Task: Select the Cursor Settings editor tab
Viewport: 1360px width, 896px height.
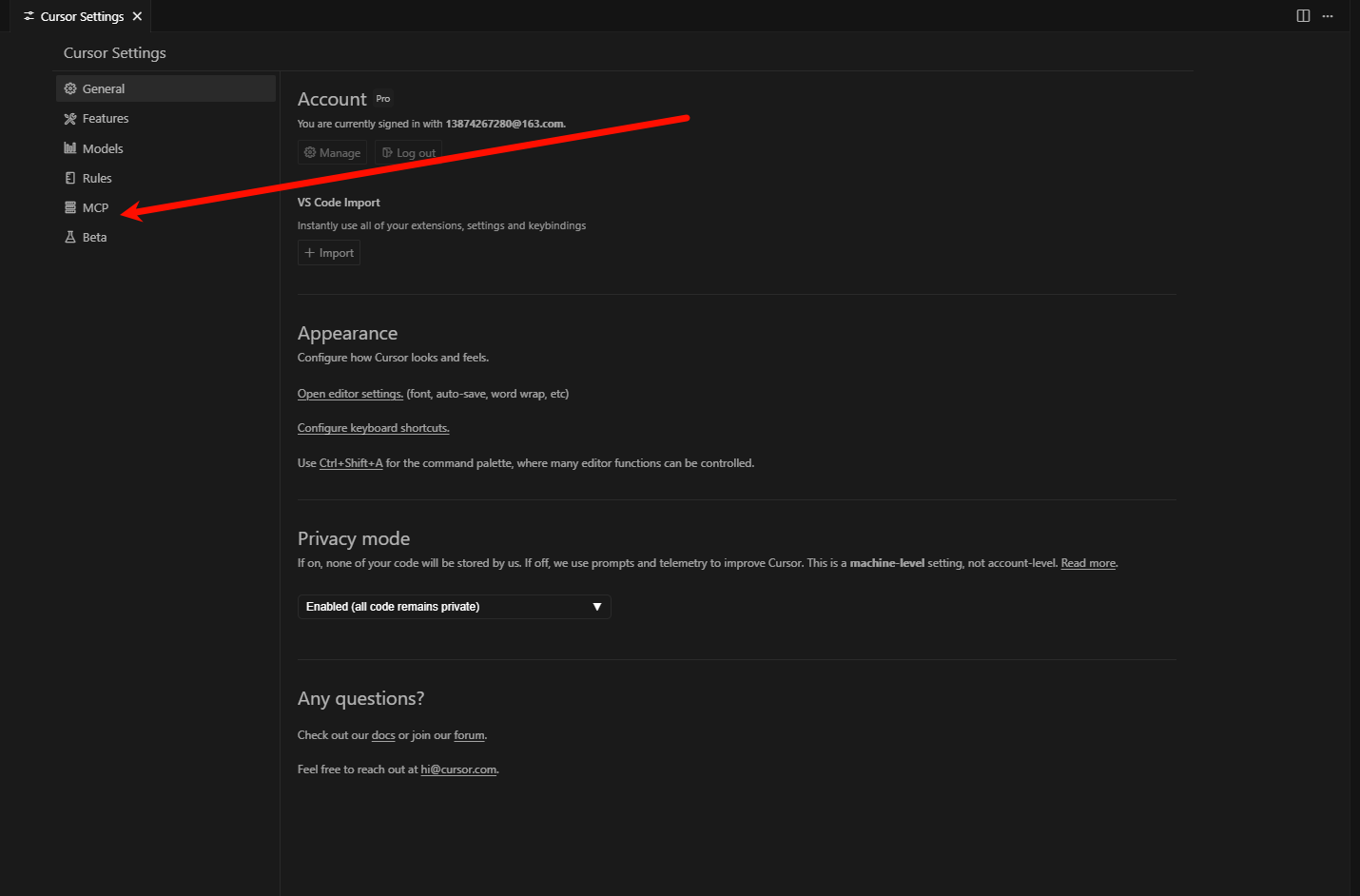Action: [x=81, y=16]
